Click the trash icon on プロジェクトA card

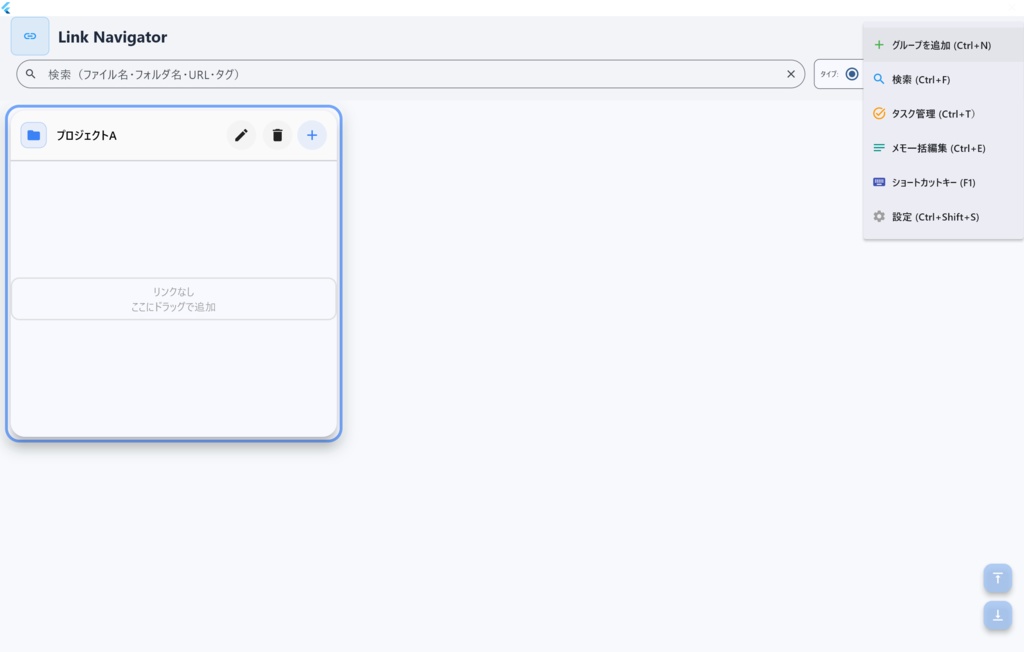[x=276, y=134]
